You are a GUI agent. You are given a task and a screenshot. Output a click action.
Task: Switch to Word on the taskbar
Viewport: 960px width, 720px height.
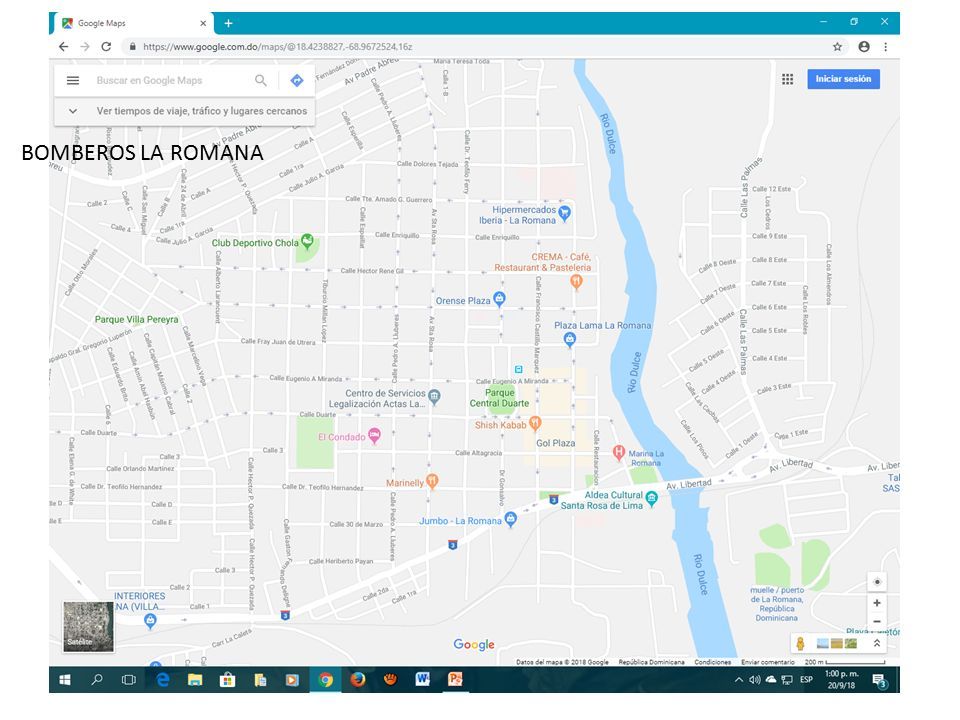422,680
